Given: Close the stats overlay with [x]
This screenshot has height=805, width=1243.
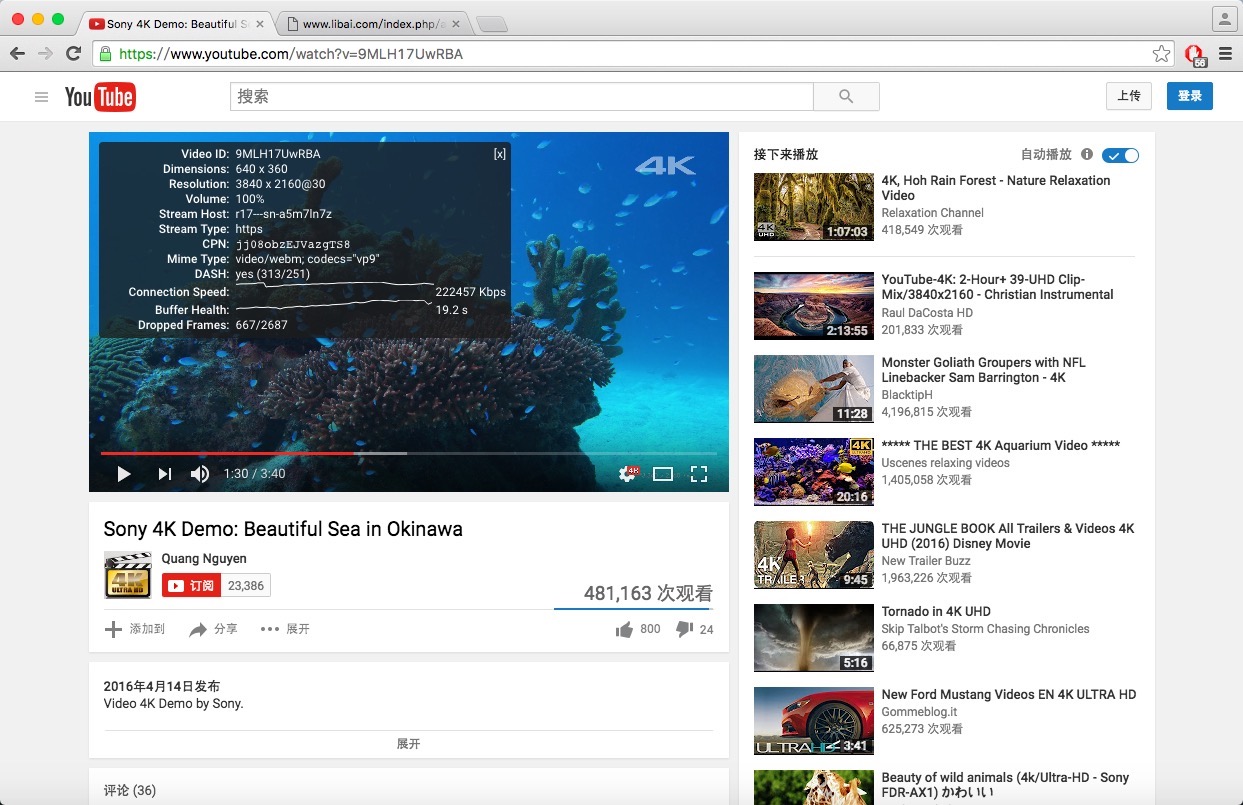Looking at the screenshot, I should pos(500,154).
